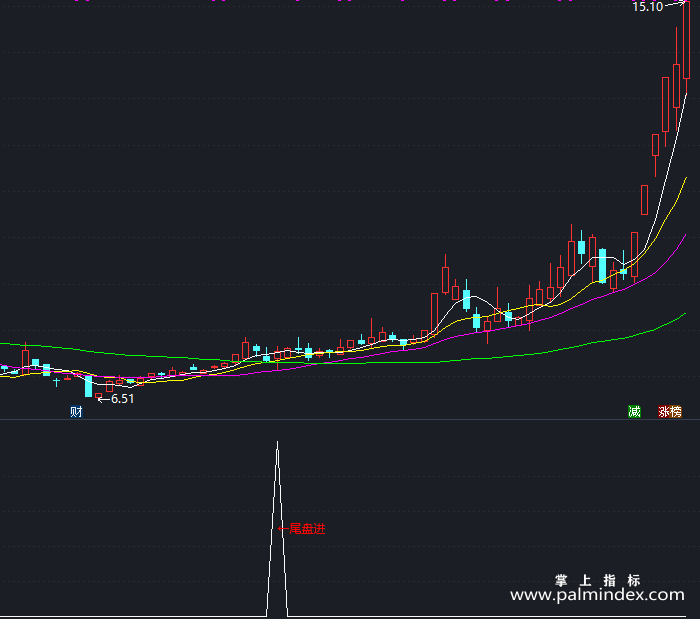Click the white indicator spike peak
Viewport: 700px width, 619px height.
point(277,443)
